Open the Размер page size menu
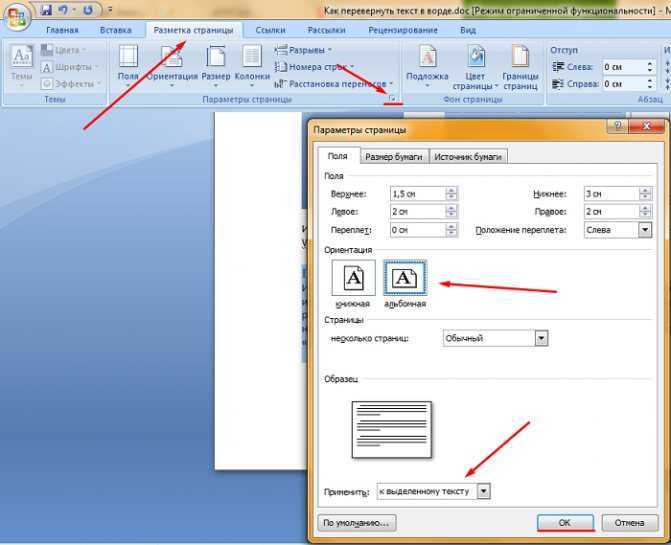The height and width of the screenshot is (545, 671). click(216, 66)
